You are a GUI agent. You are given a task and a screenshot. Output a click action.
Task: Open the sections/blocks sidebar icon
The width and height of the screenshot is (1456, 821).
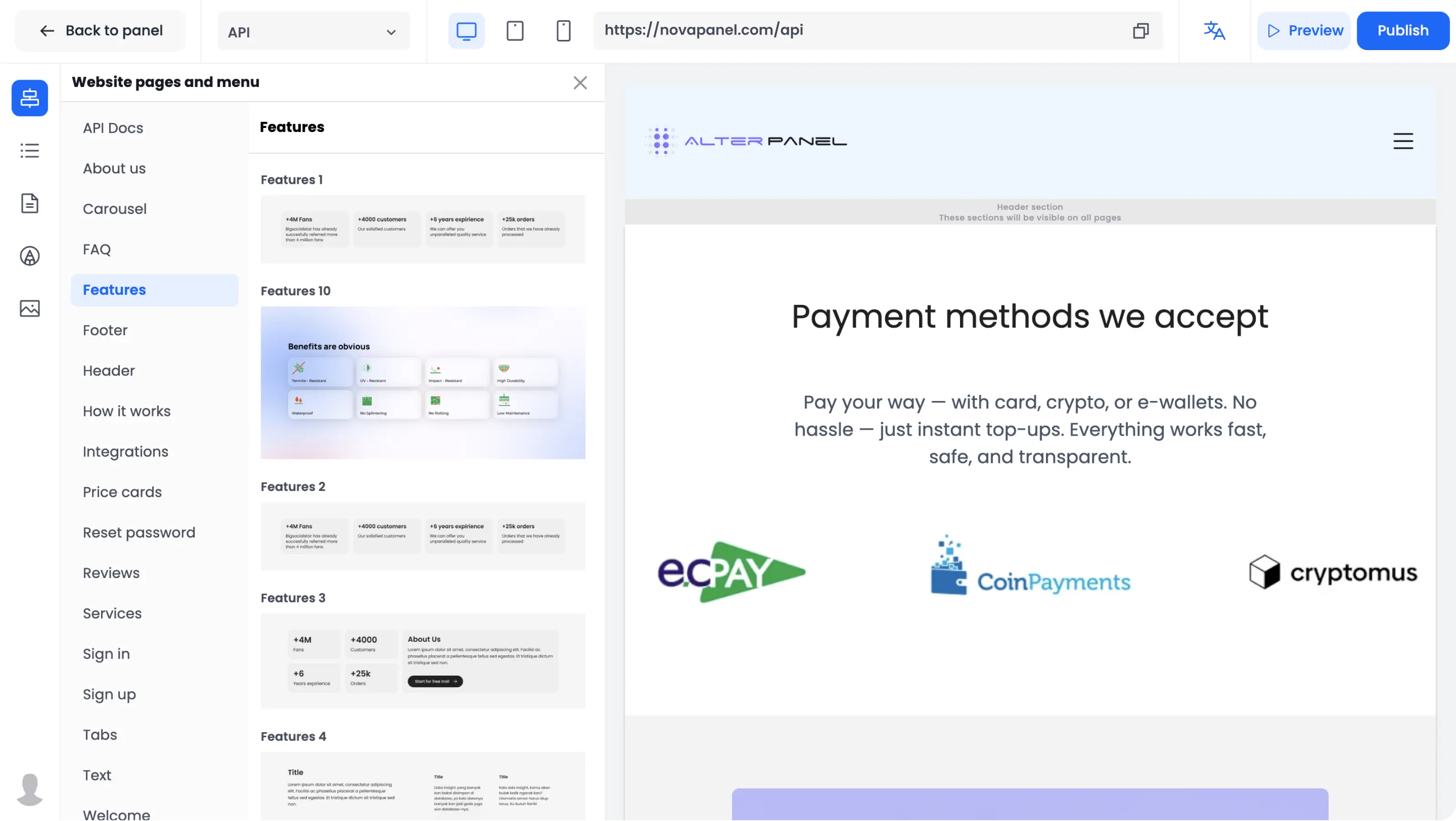point(30,98)
